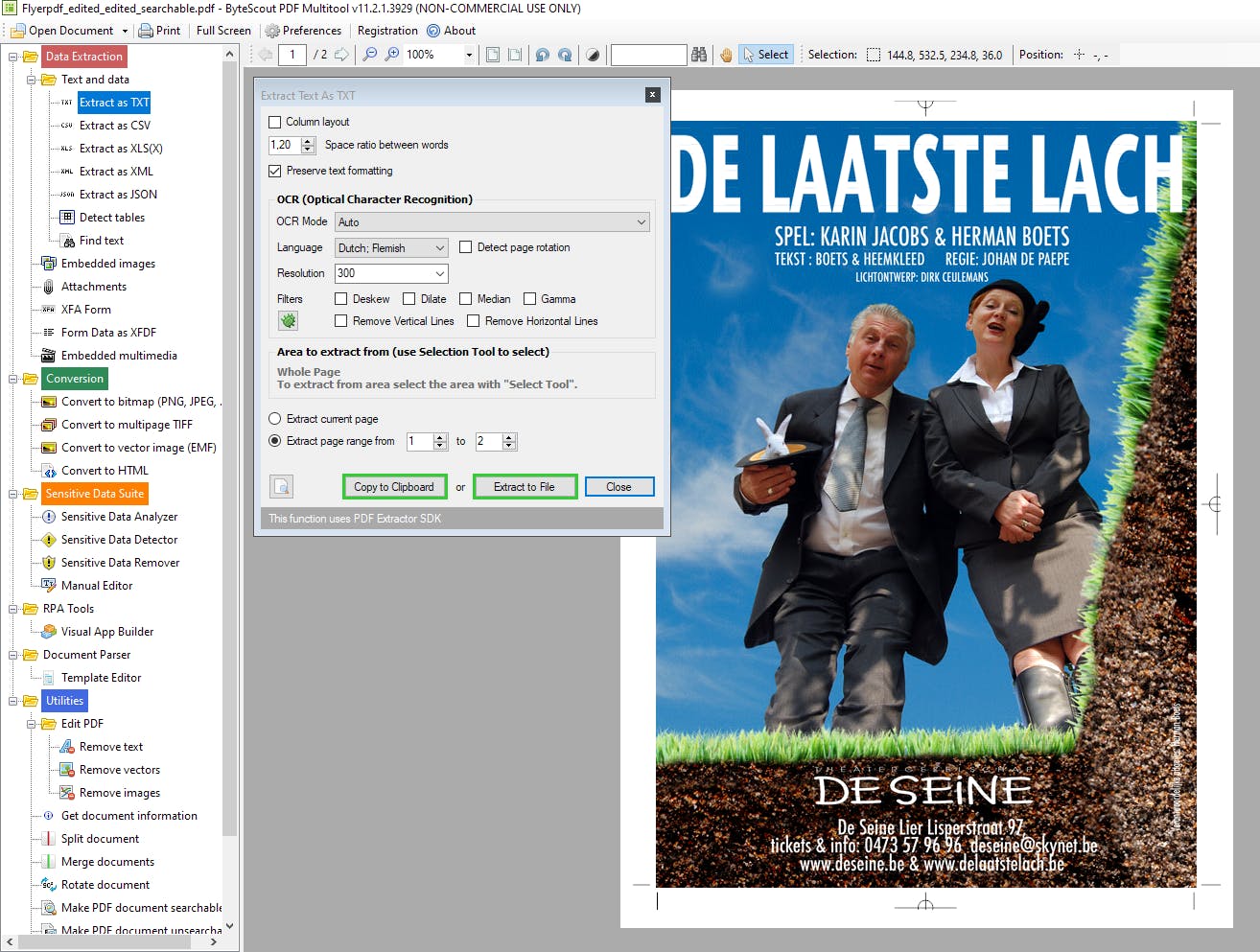1260x952 pixels.
Task: Enable Detect page rotation checkbox
Action: (x=466, y=247)
